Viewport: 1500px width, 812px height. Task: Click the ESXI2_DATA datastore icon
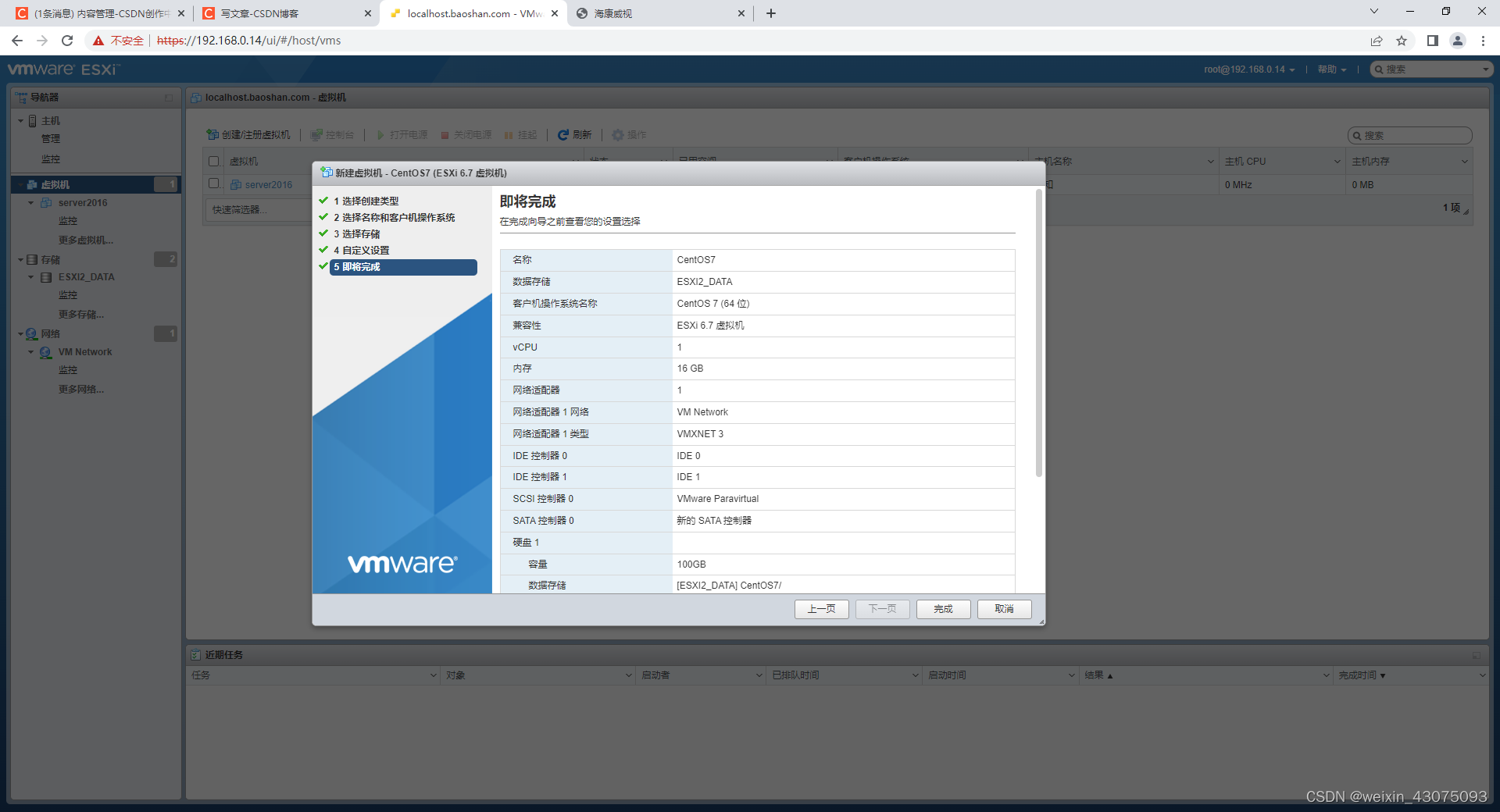[46, 277]
